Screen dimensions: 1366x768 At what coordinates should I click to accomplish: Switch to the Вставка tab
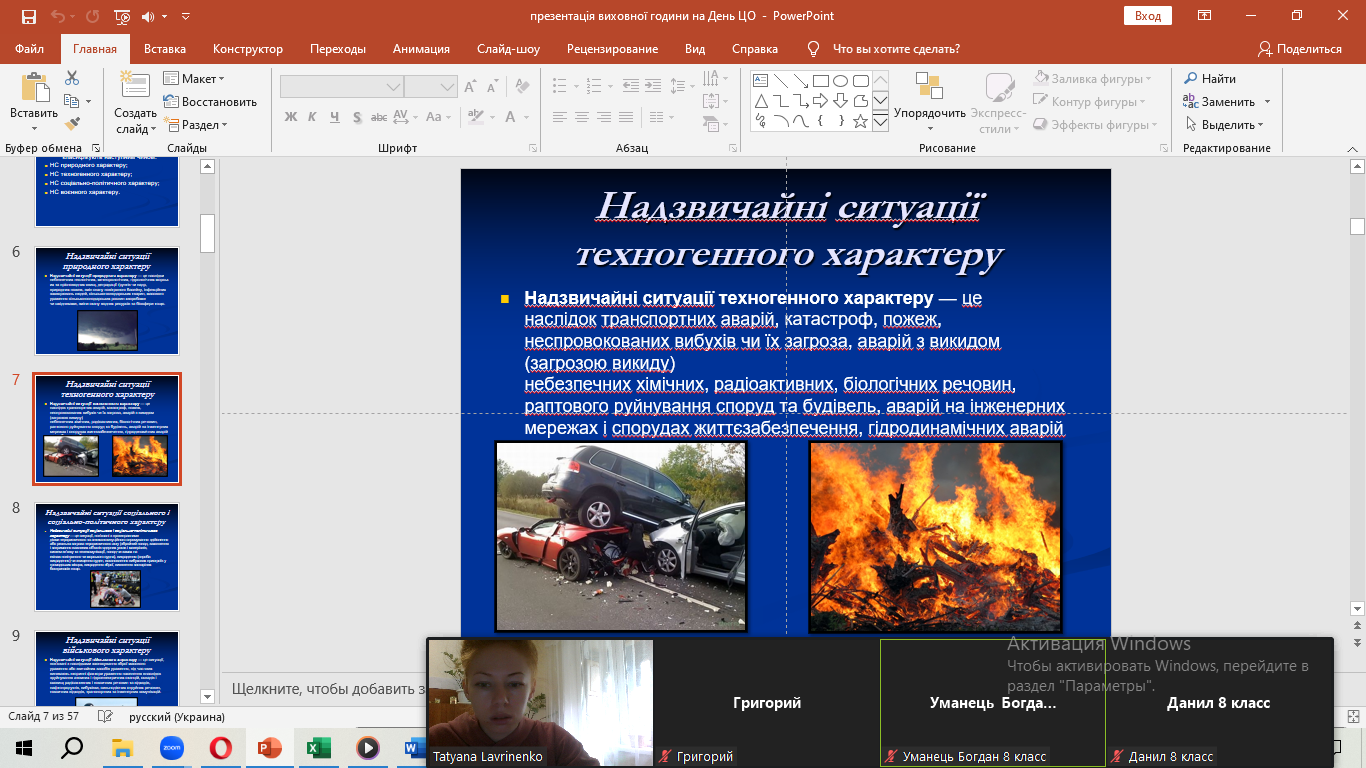(165, 49)
